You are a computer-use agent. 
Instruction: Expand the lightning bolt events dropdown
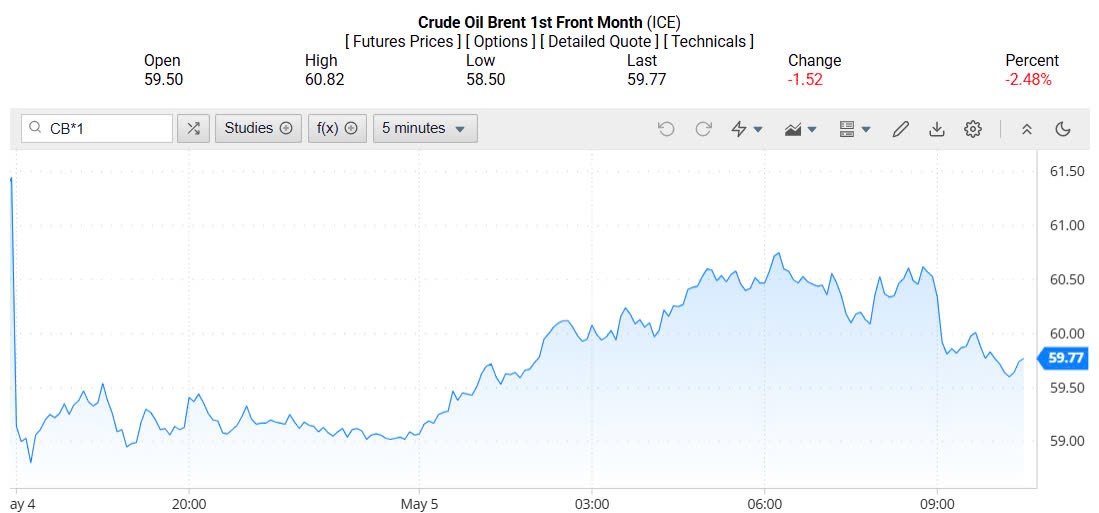tap(747, 129)
